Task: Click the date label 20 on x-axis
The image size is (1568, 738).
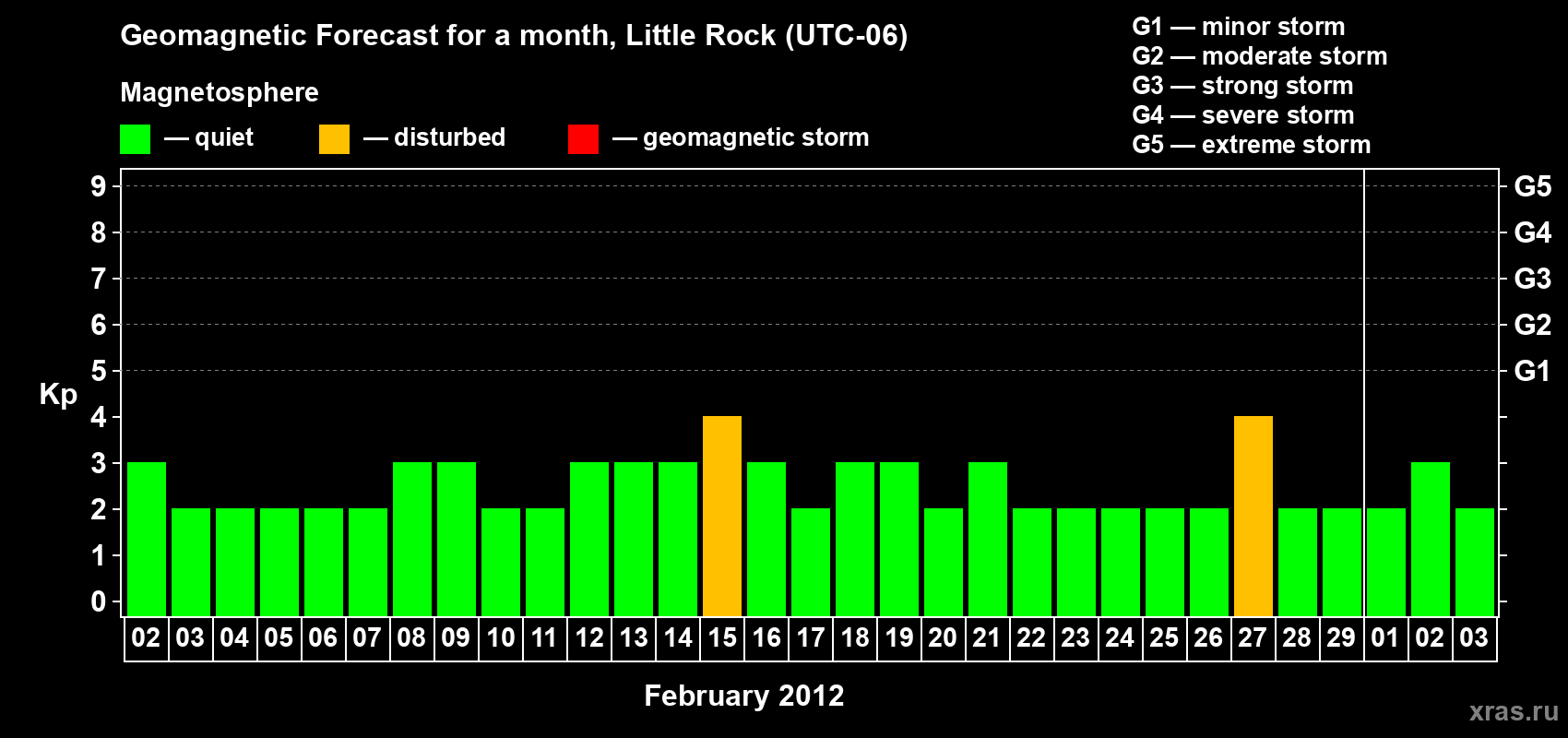Action: pos(943,637)
